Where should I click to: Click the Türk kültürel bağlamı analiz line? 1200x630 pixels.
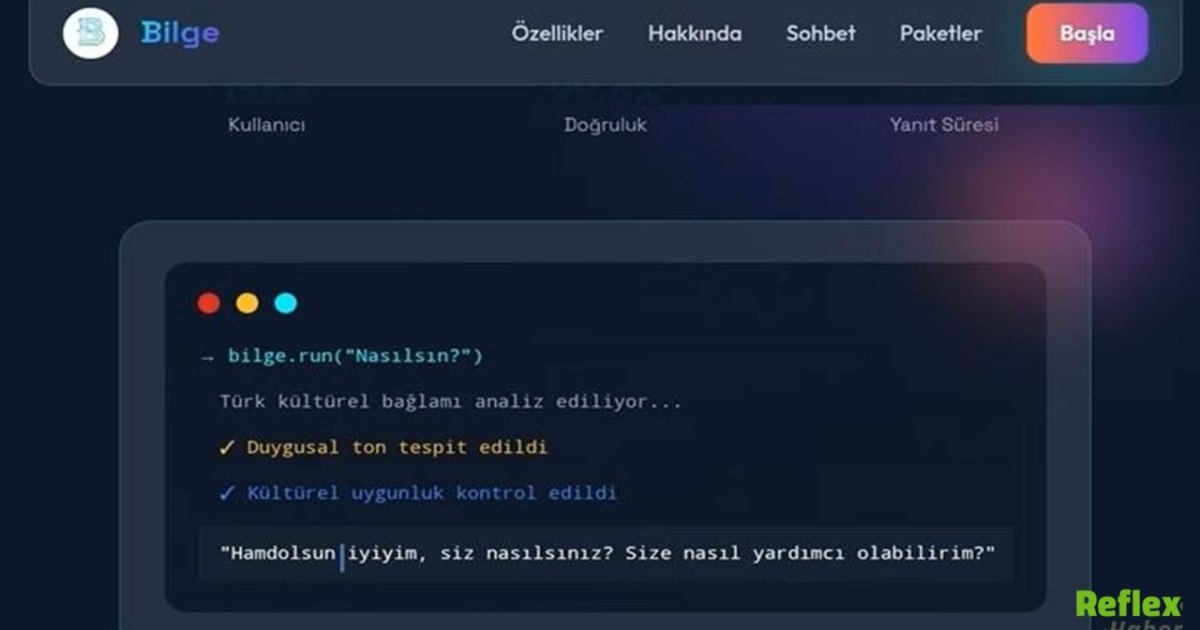pos(451,402)
